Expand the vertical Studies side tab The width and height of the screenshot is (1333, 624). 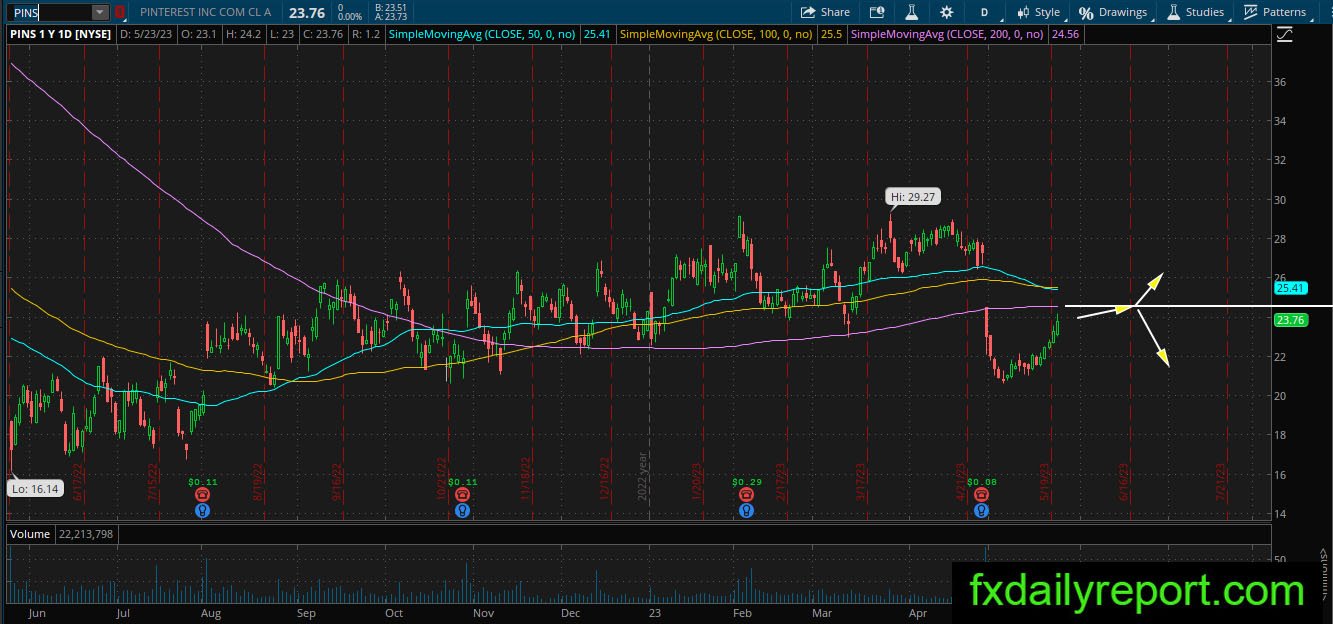(x=1324, y=575)
